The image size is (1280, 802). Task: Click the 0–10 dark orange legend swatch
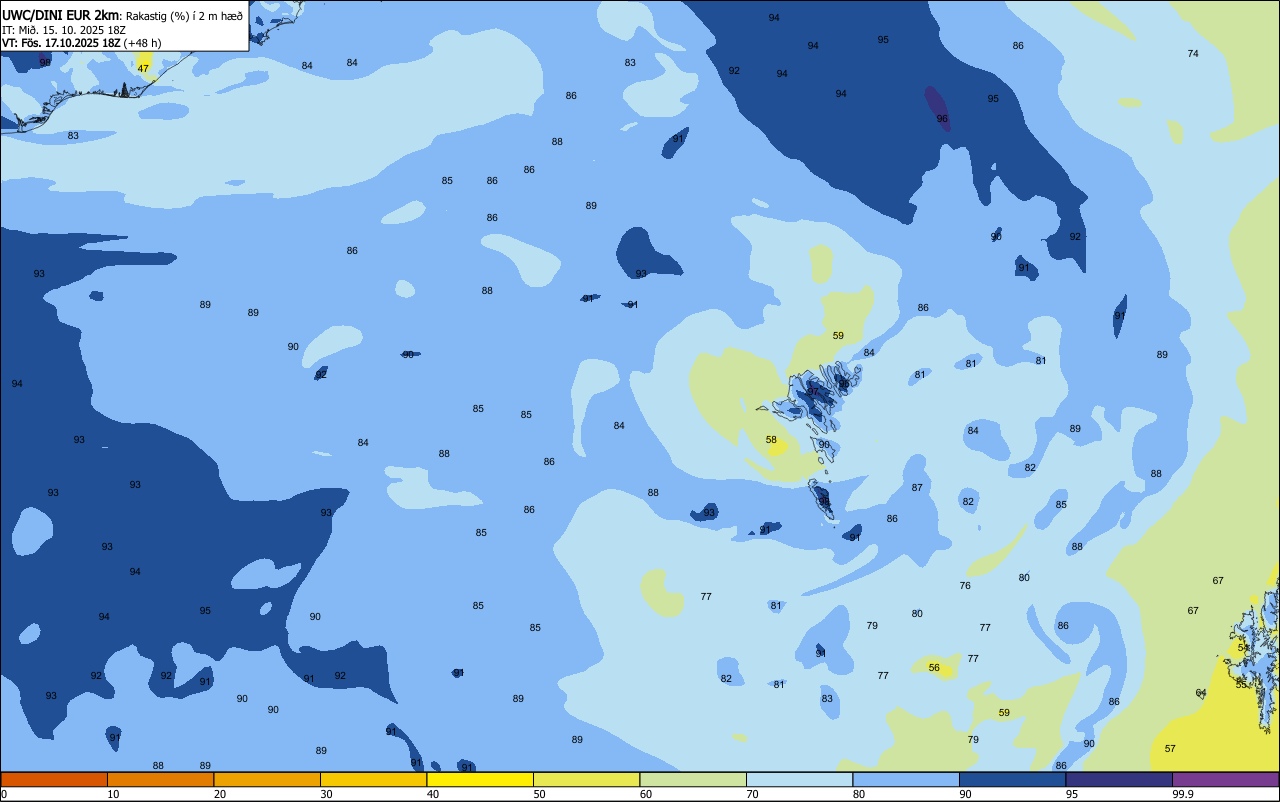click(54, 779)
